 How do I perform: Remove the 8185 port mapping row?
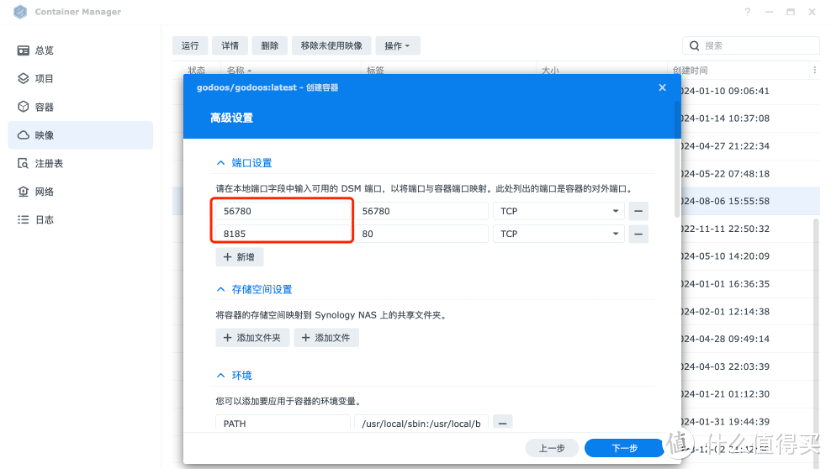pyautogui.click(x=638, y=233)
